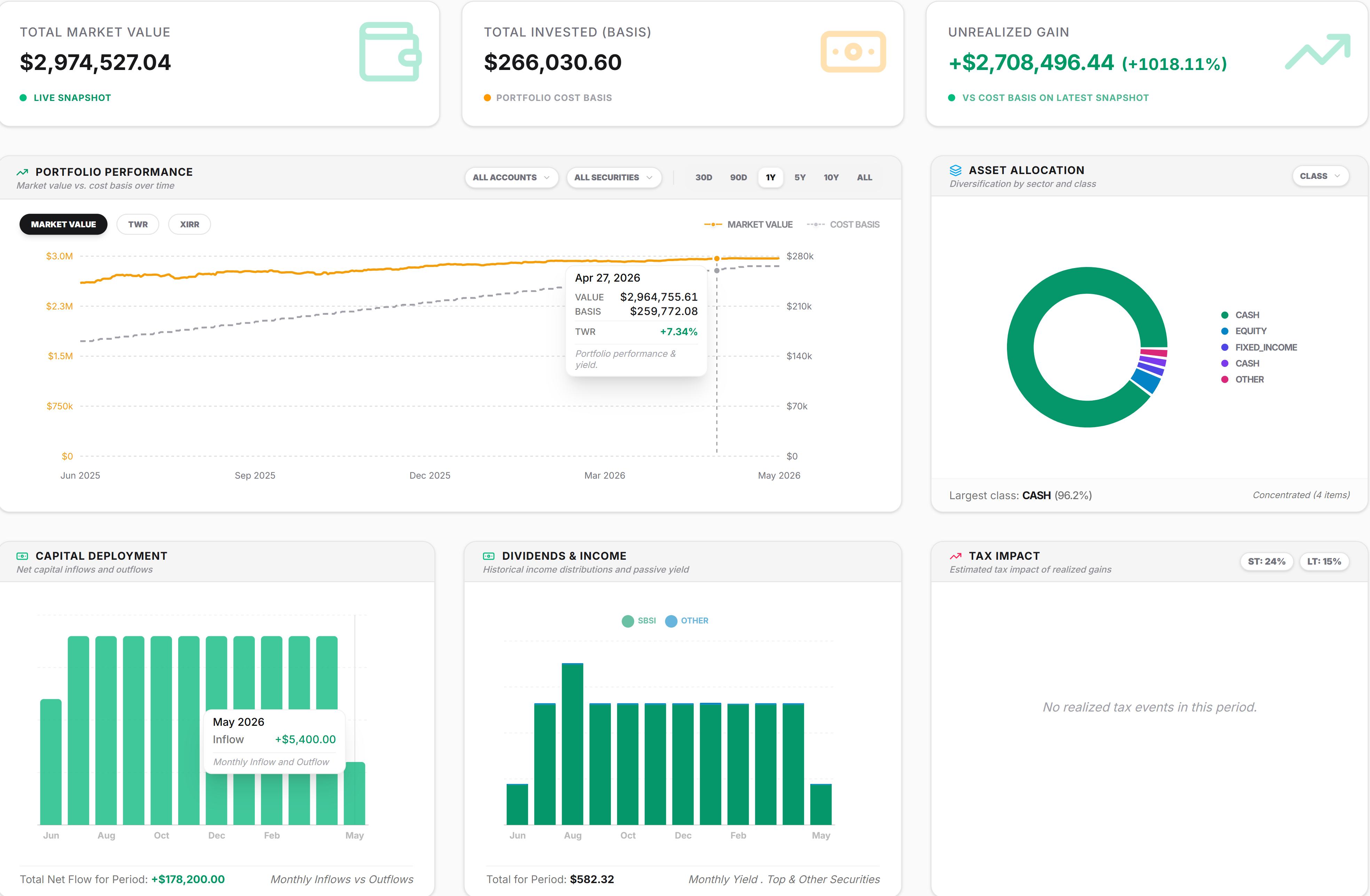The image size is (1370, 896).
Task: Click the banknote icon next to Capital Deployment
Action: [x=22, y=556]
